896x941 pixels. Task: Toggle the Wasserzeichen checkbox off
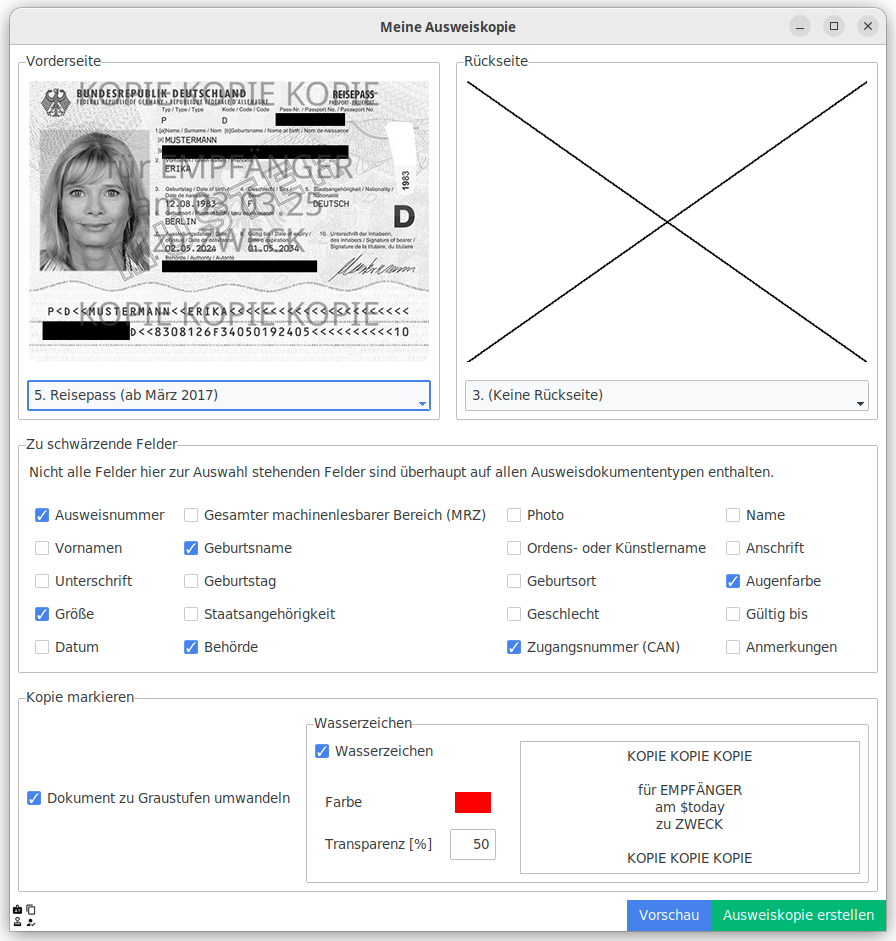[x=322, y=751]
